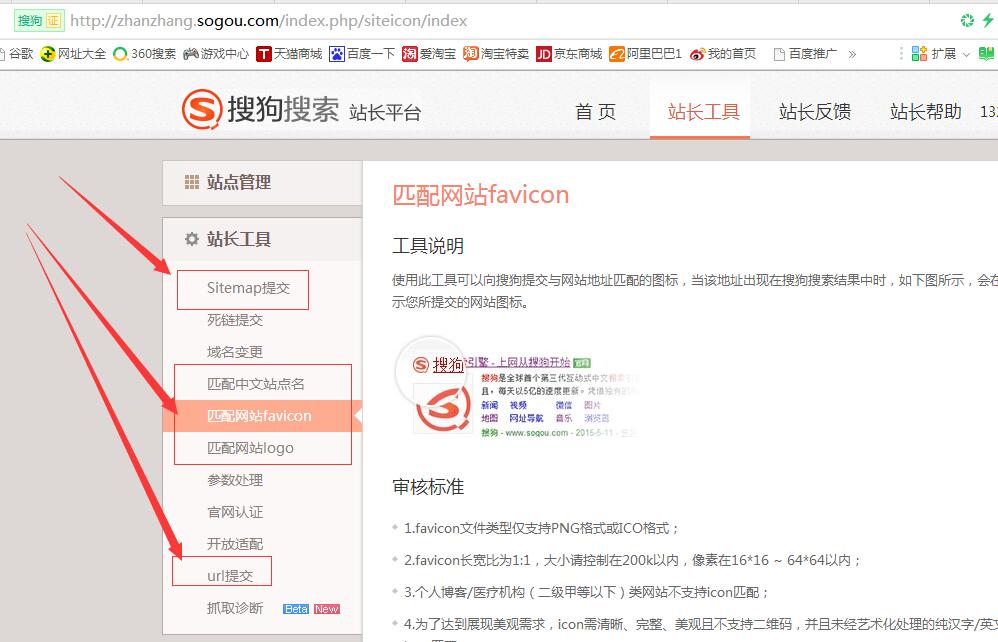This screenshot has width=998, height=642.
Task: Open the 扩展 dropdown arrow
Action: pyautogui.click(x=966, y=55)
